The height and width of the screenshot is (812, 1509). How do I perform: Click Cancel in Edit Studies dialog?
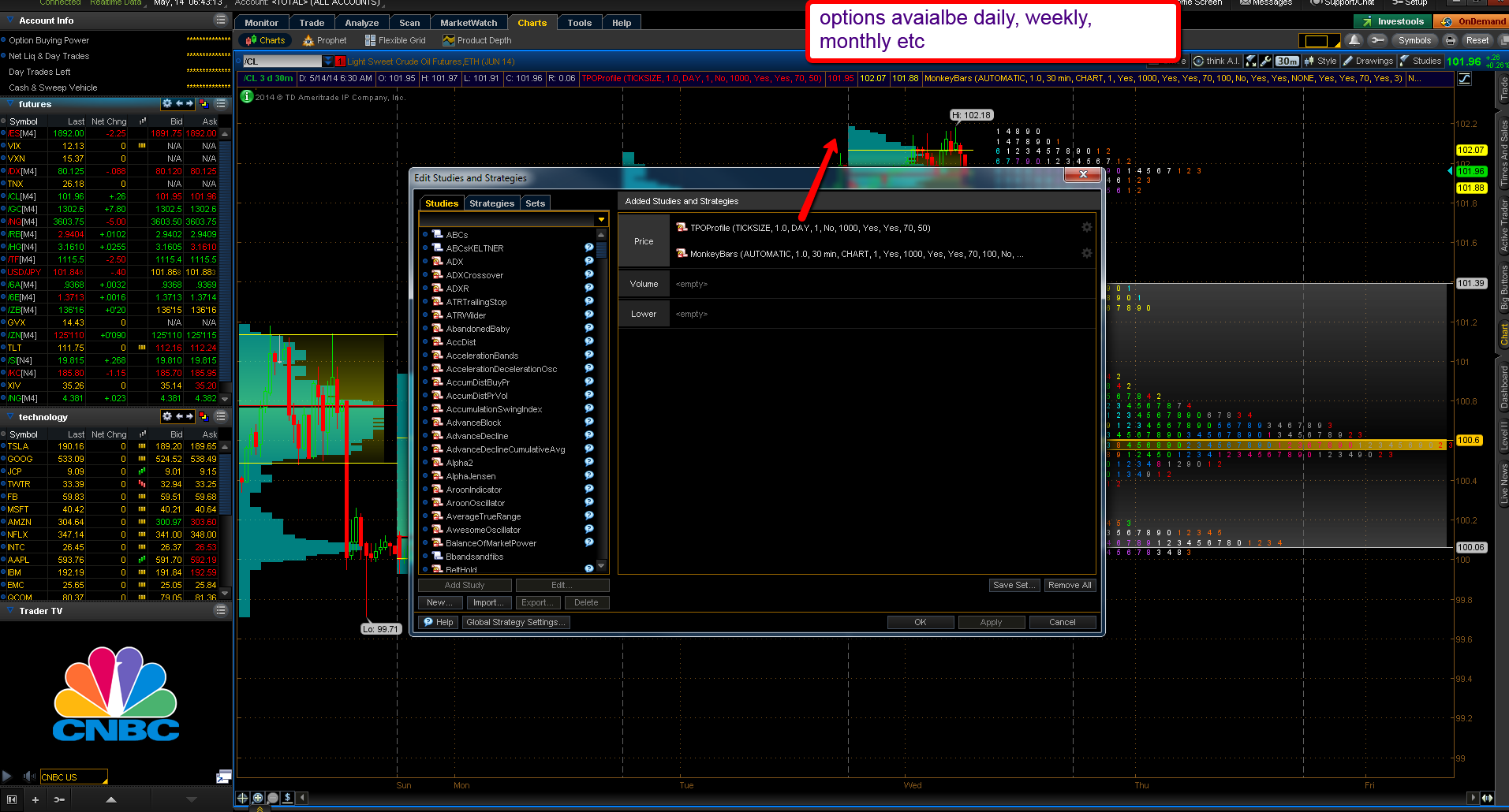pos(1063,622)
